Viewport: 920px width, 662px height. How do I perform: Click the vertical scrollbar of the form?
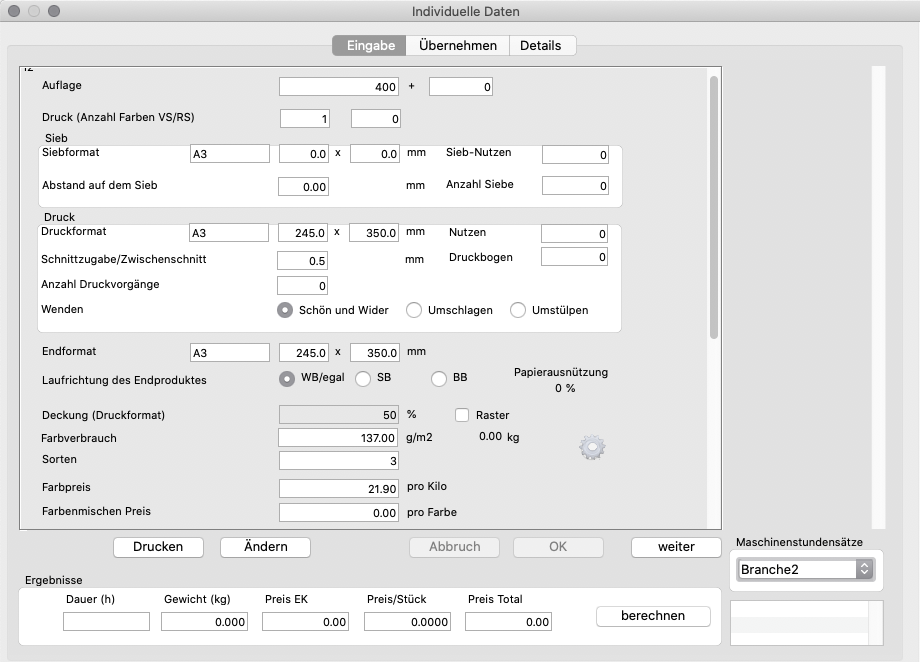[x=713, y=210]
